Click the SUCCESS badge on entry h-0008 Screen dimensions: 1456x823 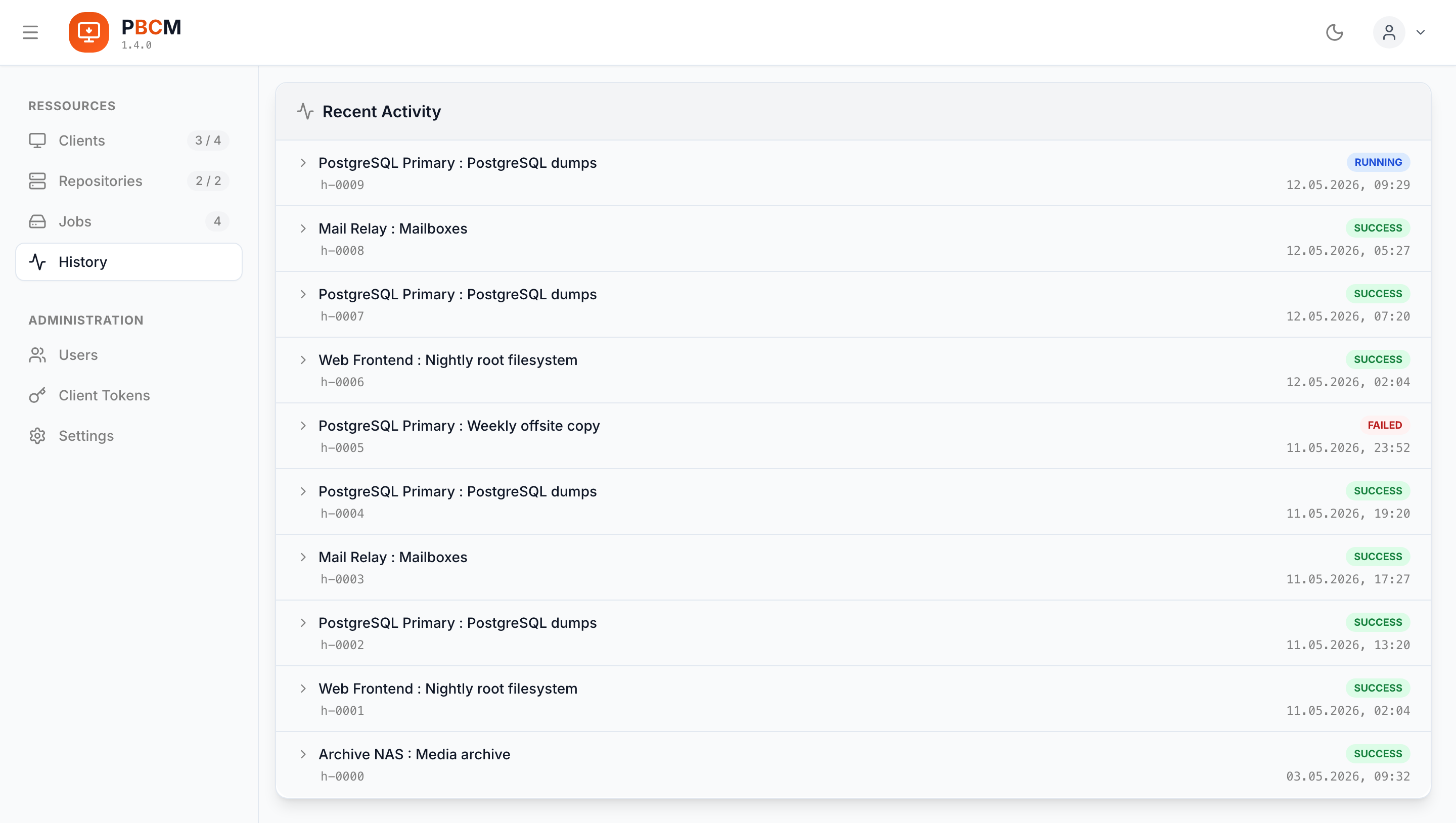(x=1378, y=228)
